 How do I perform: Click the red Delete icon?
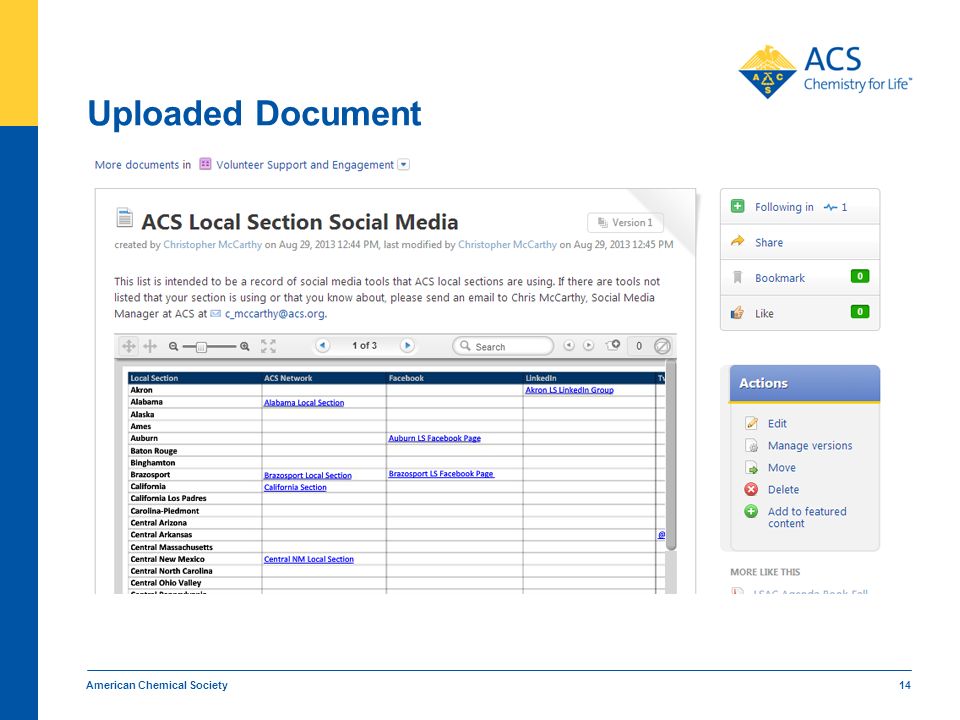751,489
